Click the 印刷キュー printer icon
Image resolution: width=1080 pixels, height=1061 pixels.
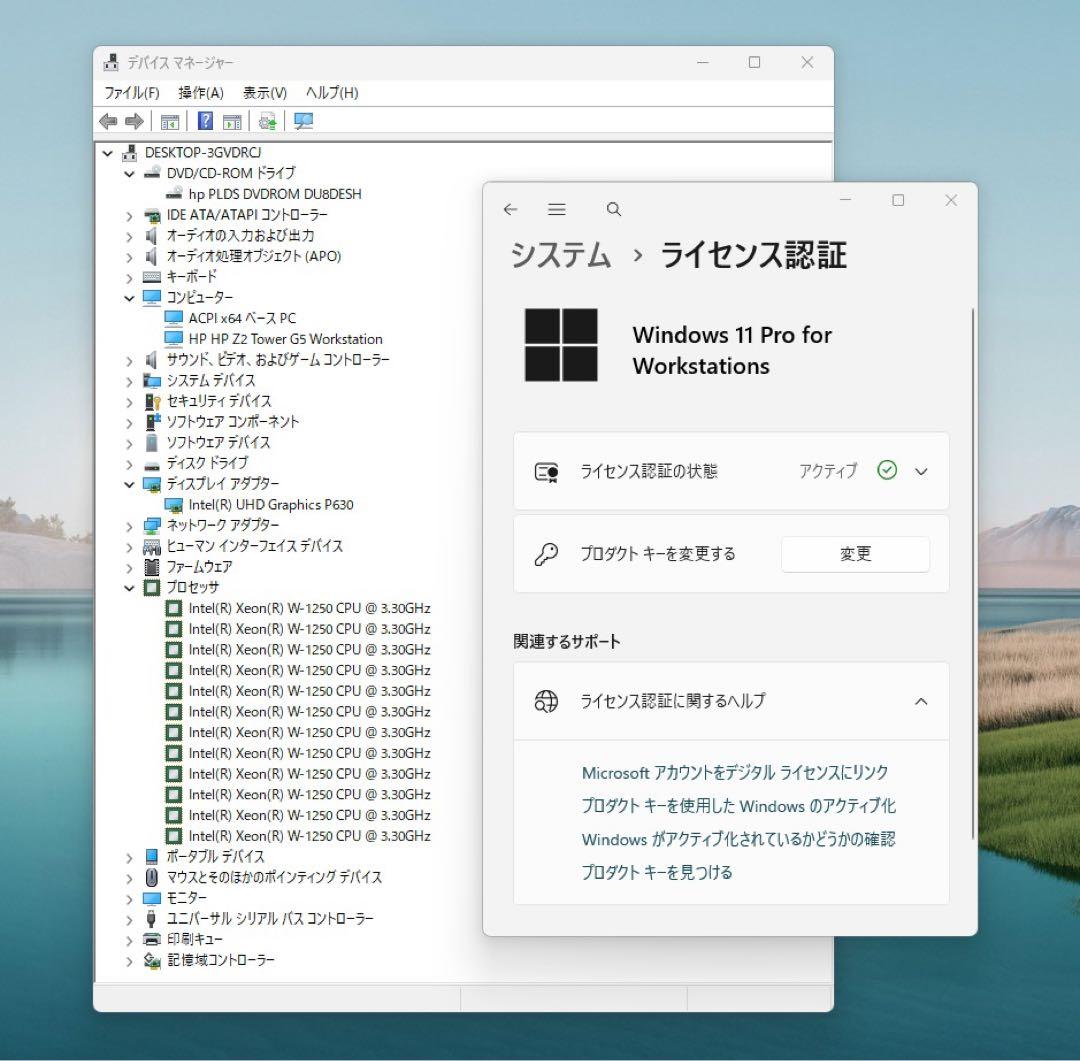(152, 939)
